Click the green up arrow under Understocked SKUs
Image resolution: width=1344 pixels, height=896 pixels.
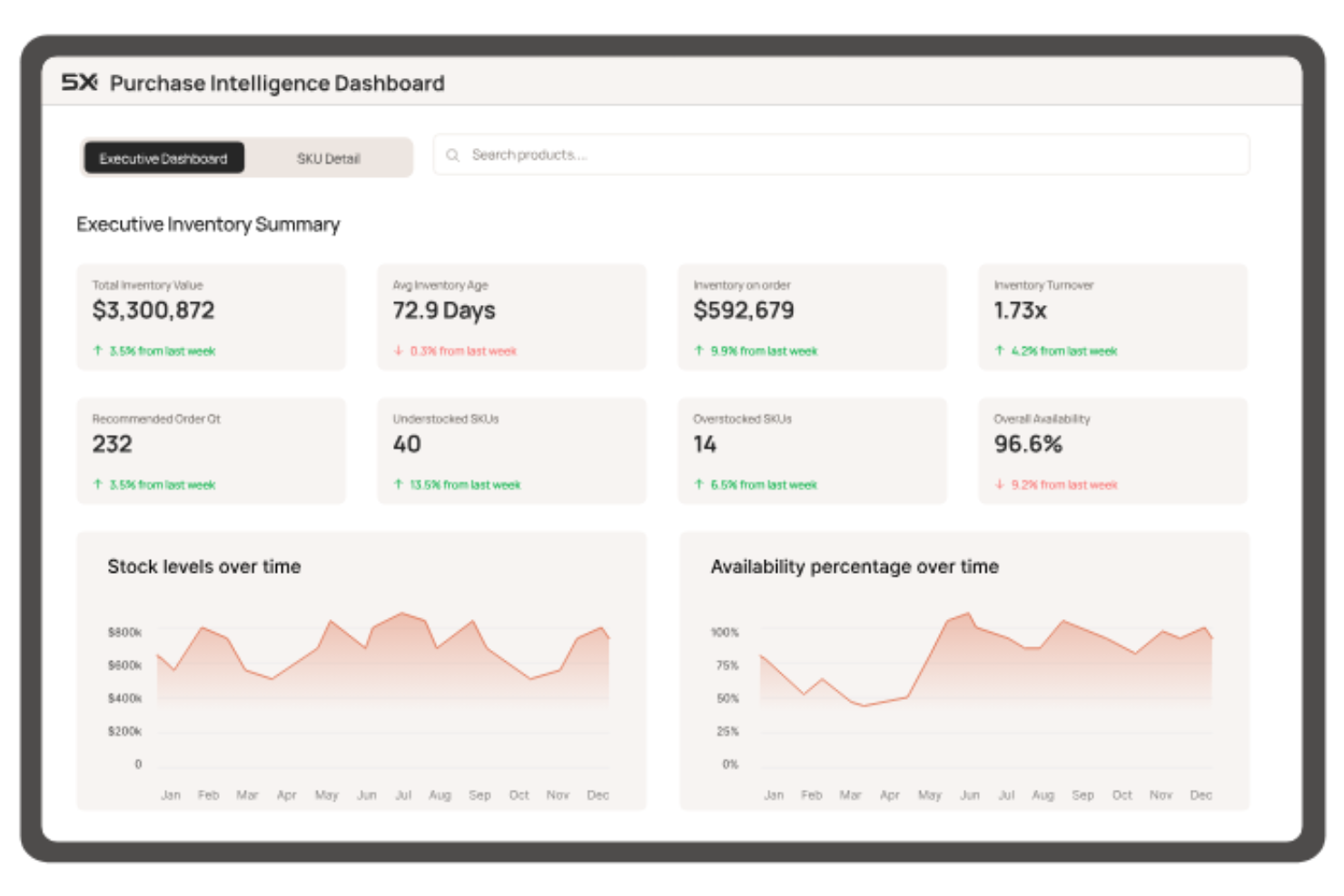coord(399,485)
